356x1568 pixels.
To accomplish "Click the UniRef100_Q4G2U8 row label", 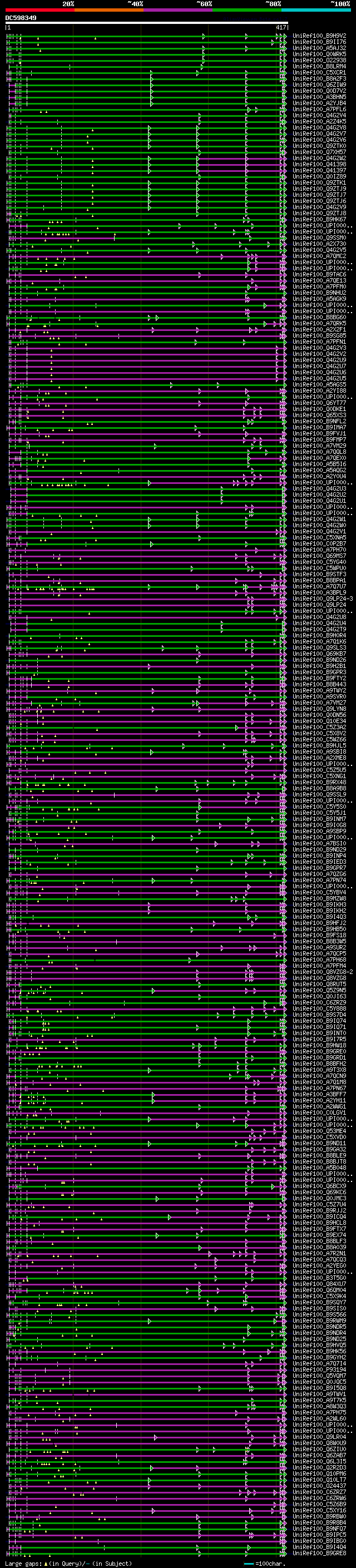I will tap(319, 617).
